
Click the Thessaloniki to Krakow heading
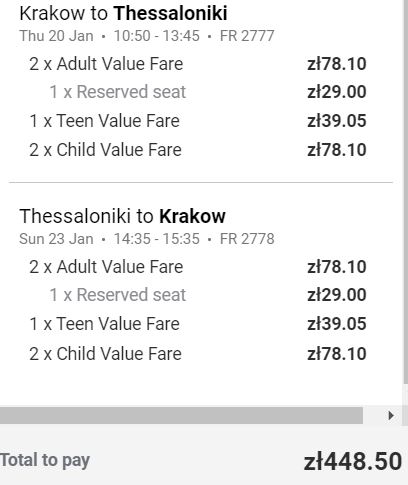click(122, 216)
